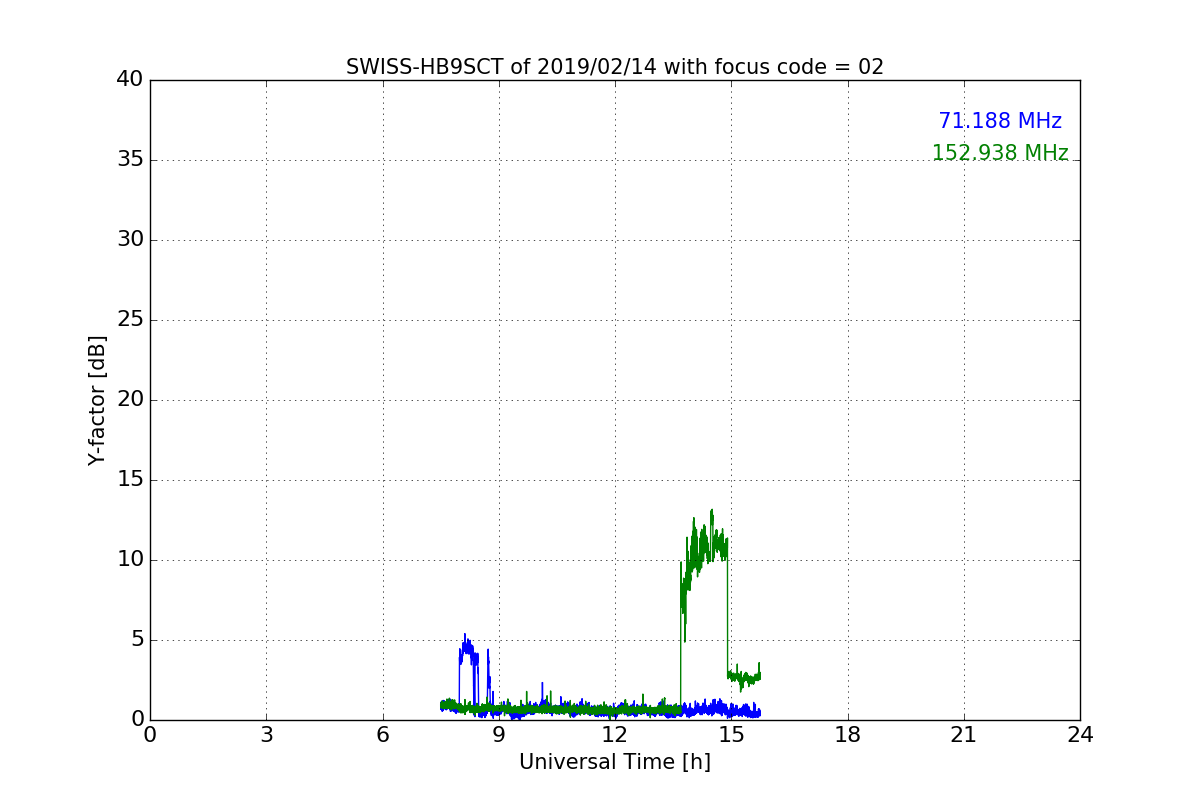Click the x-axis tick label 3

click(266, 735)
